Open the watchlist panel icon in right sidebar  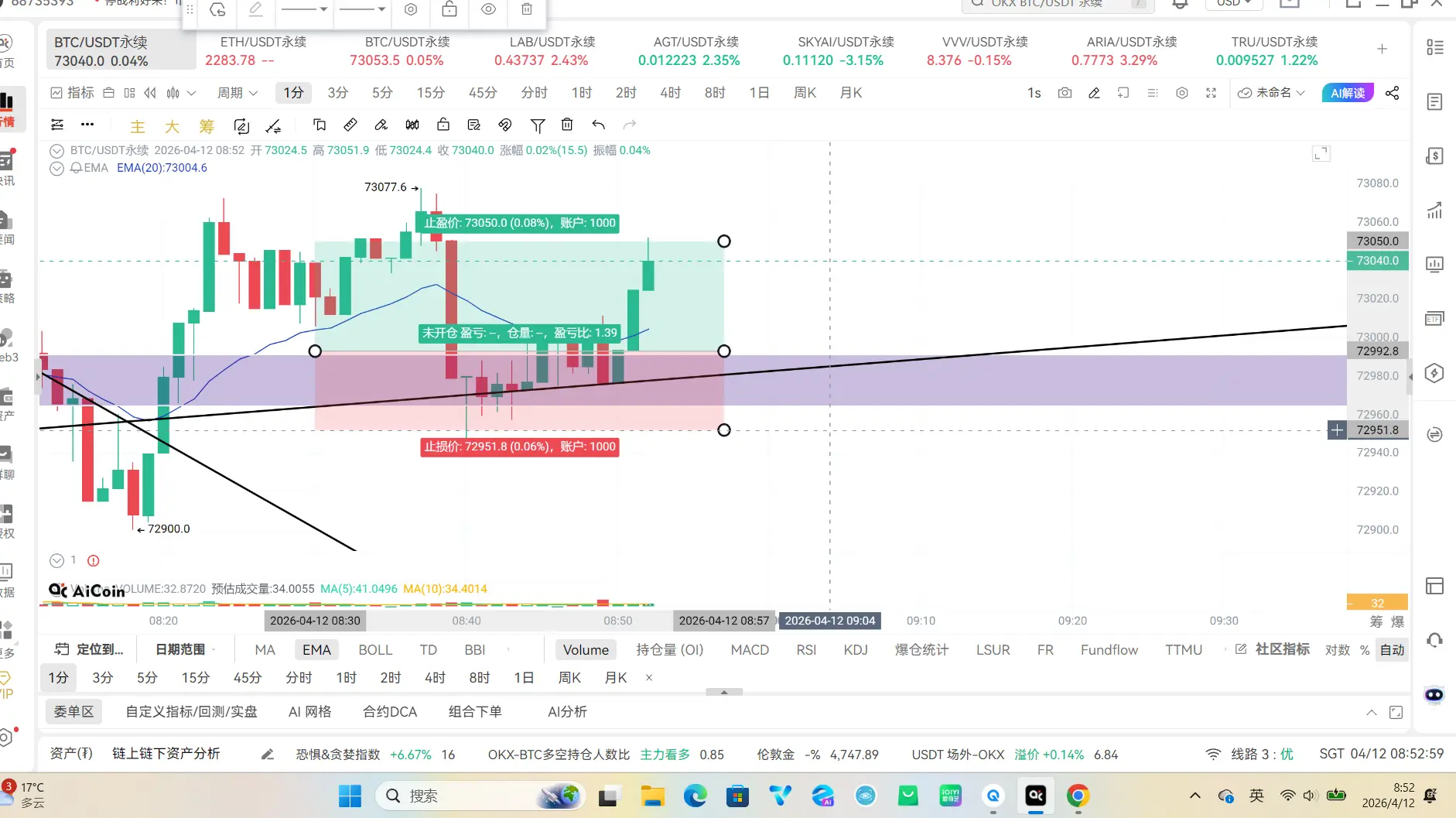(x=1434, y=47)
